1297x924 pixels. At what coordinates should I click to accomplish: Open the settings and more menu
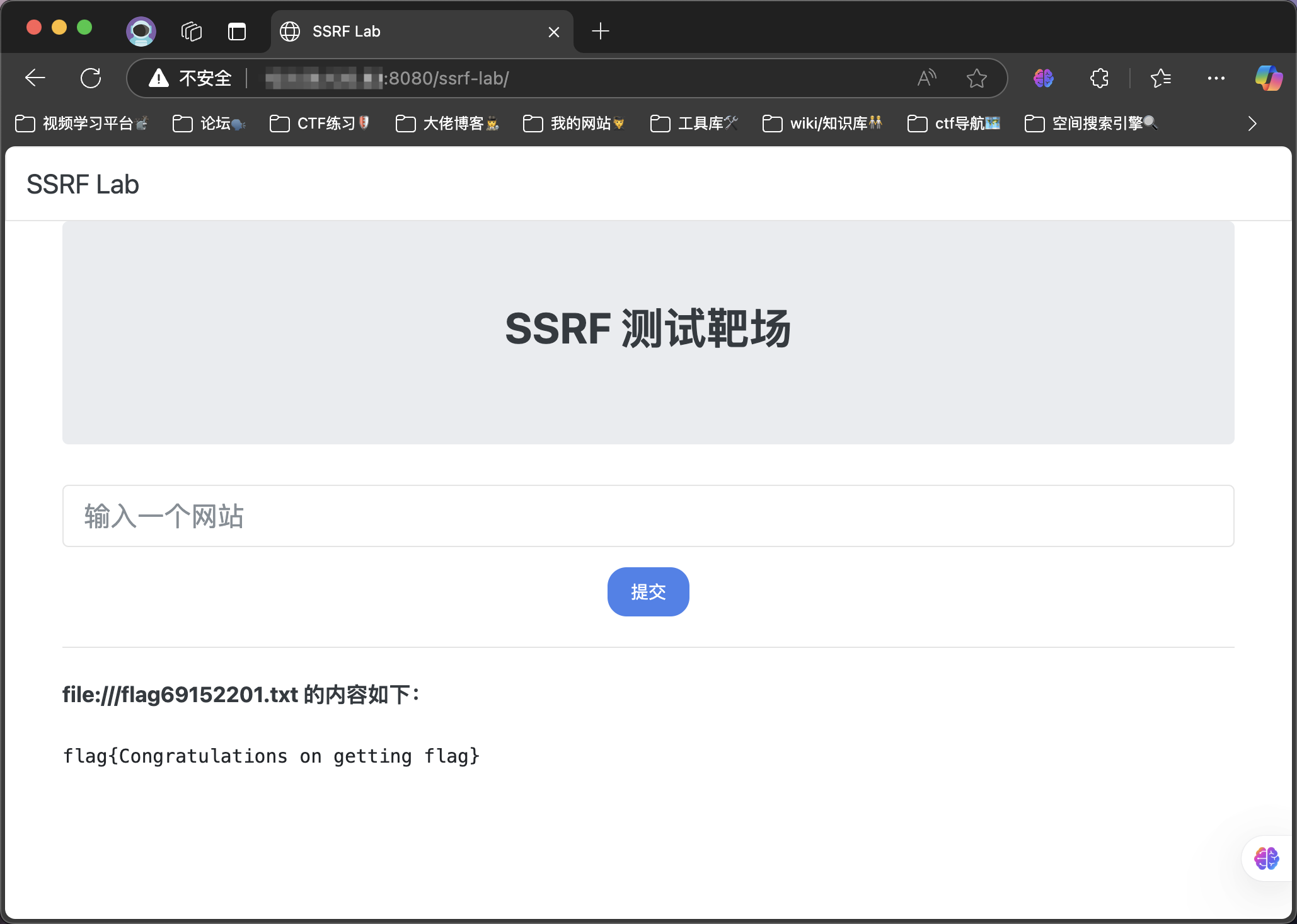(1216, 78)
